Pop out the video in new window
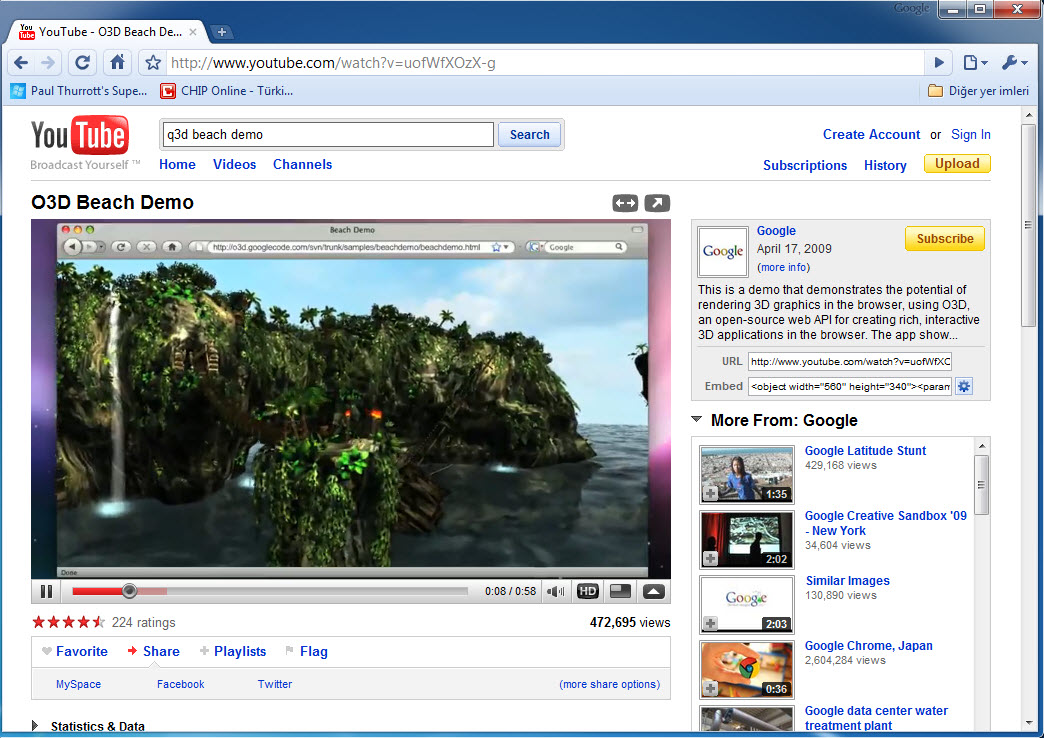The width and height of the screenshot is (1044, 738). pyautogui.click(x=657, y=203)
